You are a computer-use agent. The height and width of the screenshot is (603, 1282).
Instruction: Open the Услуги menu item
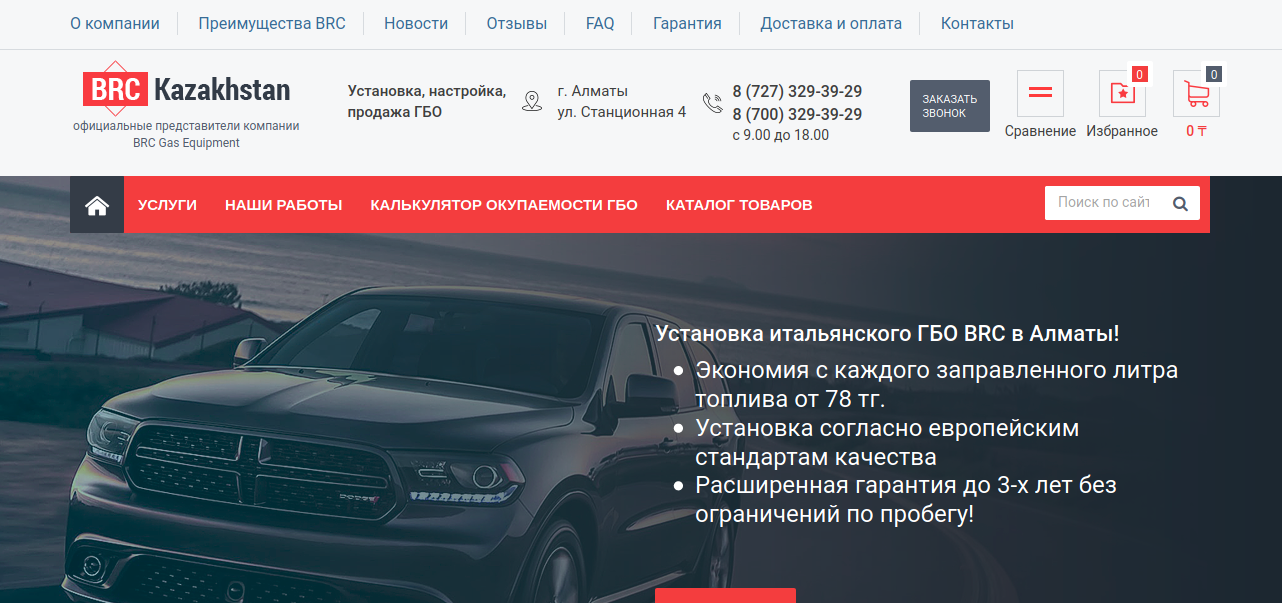[x=167, y=205]
